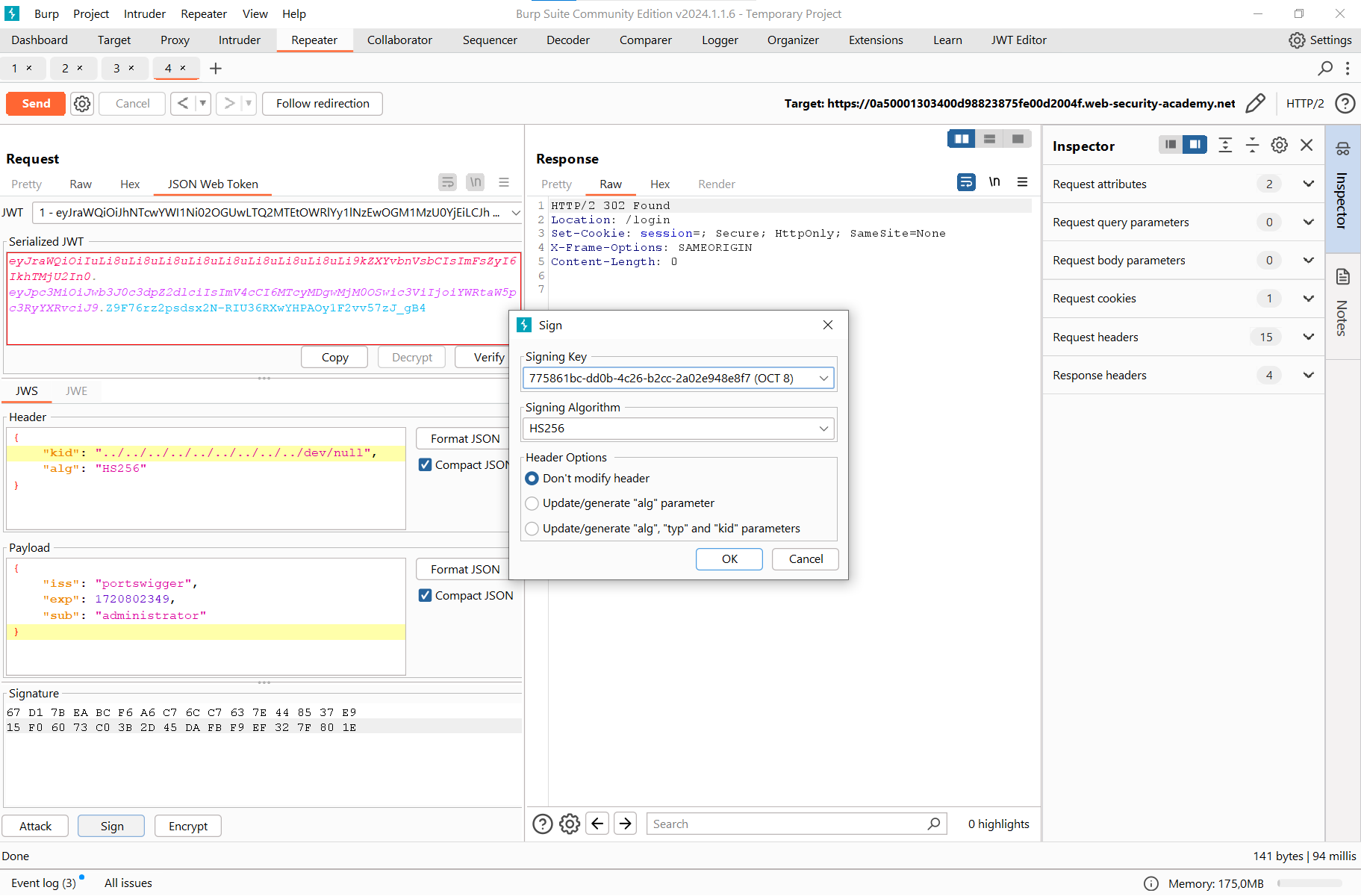Cancel the Sign dialog

[806, 559]
